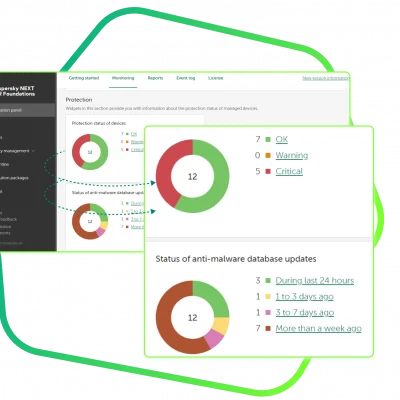Expand the management item chevron in the sidebar
Viewport: 400px width, 400px height.
click(x=33, y=151)
